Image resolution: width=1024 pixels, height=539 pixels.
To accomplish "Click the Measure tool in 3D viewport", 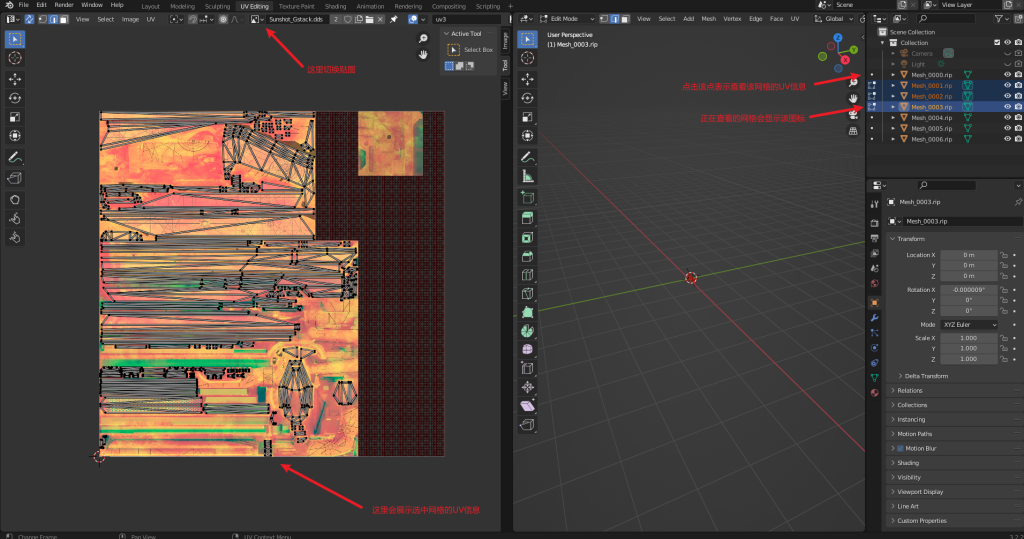I will [527, 176].
